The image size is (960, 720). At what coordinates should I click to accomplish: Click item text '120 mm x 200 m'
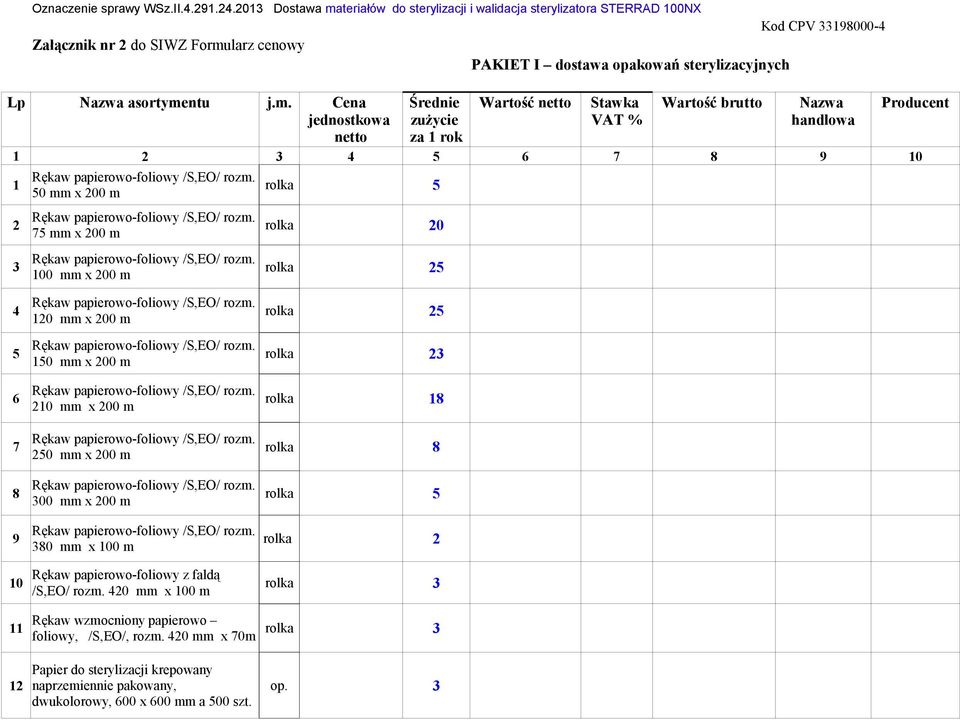(81, 319)
